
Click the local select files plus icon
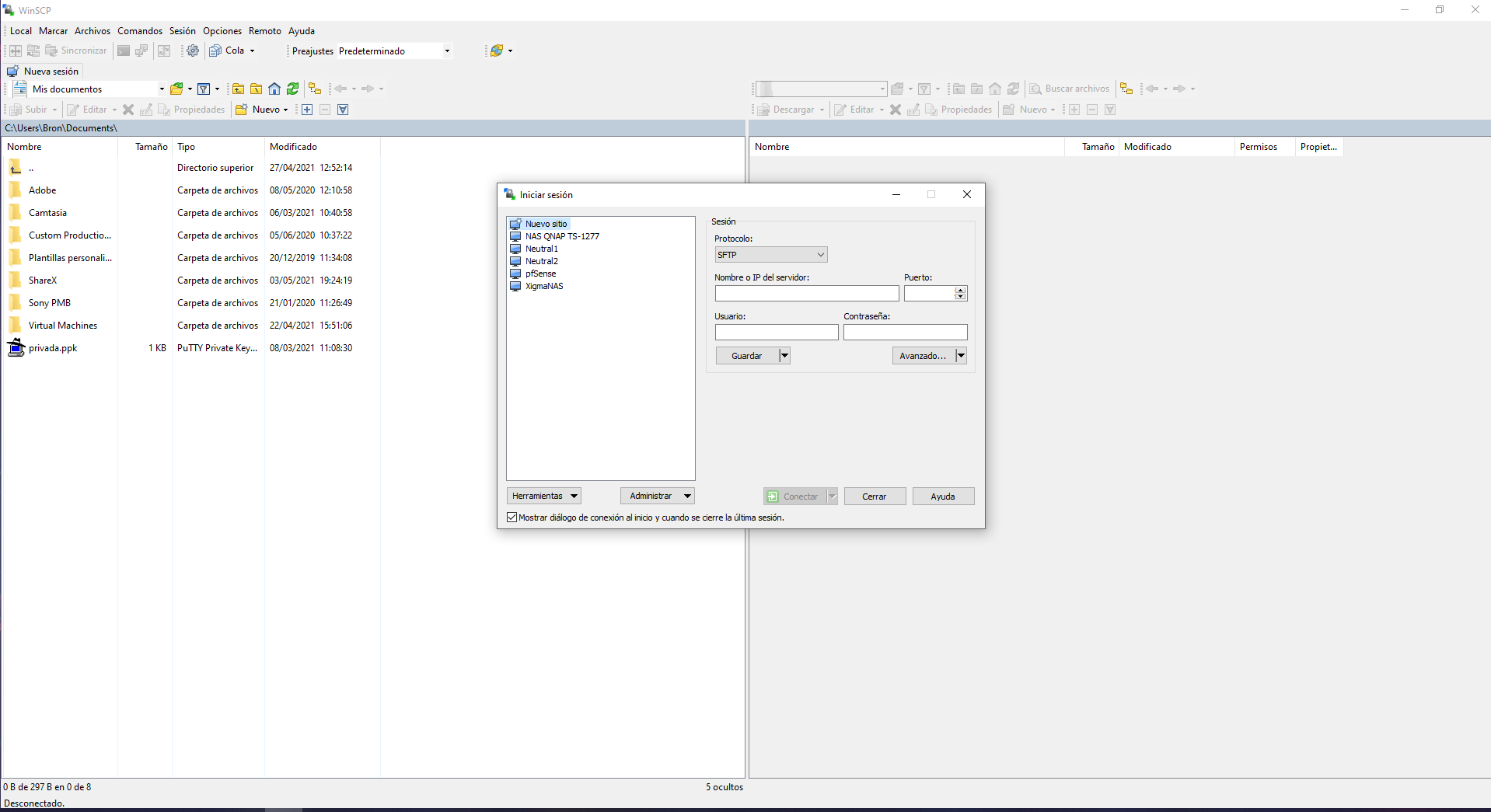click(x=307, y=110)
